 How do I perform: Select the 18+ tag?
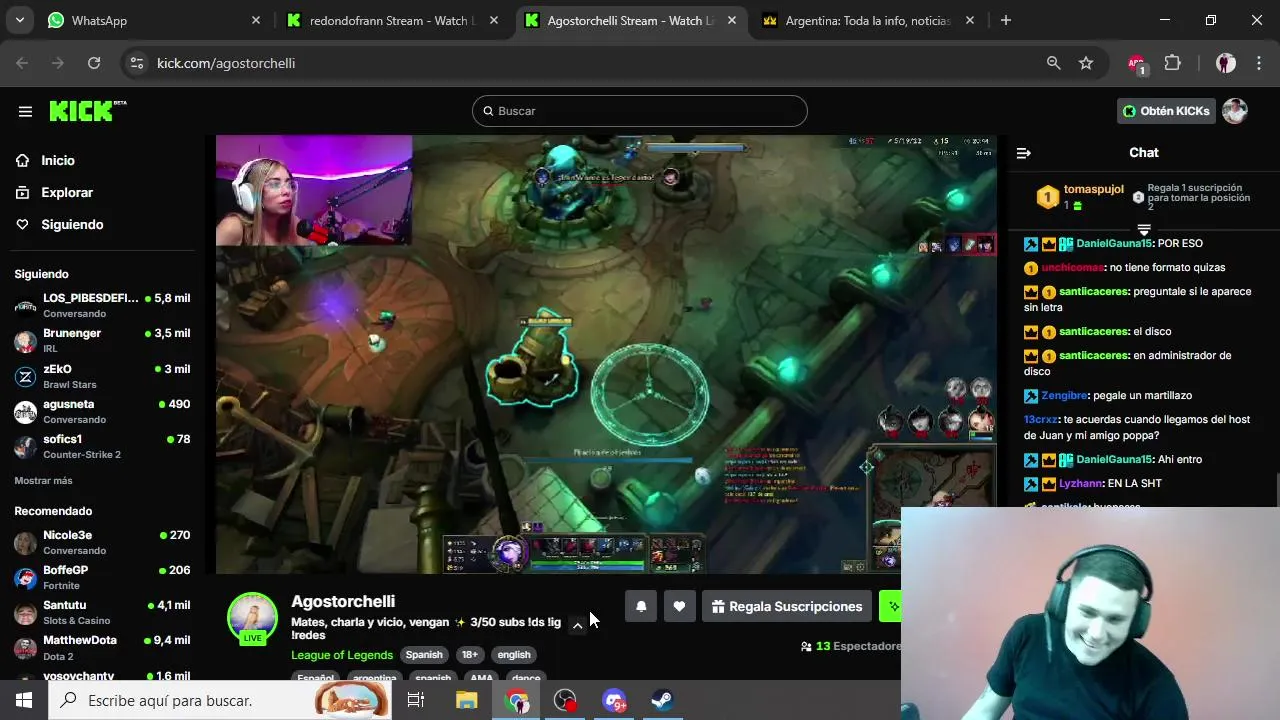469,655
